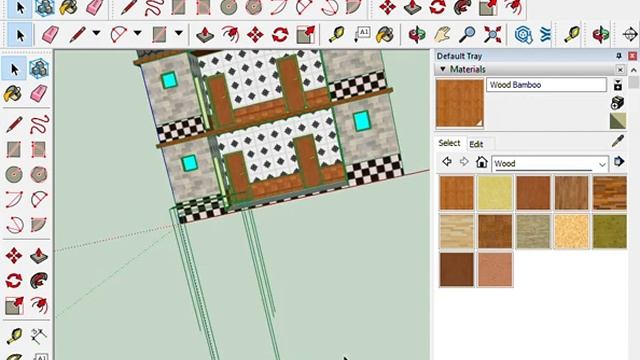The width and height of the screenshot is (640, 360).
Task: Click Eraser in the horizontal Getting Started toolbar
Action: pos(51,34)
